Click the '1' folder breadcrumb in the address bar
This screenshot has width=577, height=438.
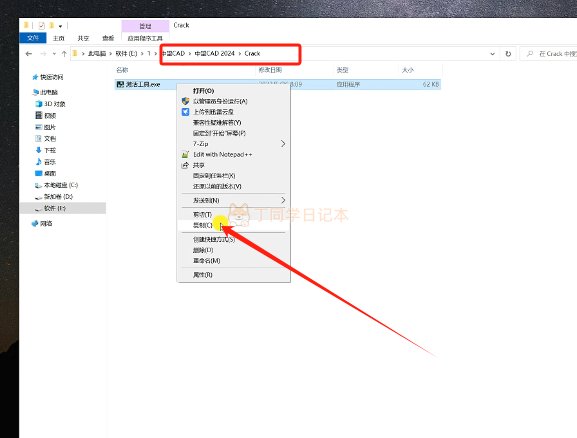tap(149, 54)
